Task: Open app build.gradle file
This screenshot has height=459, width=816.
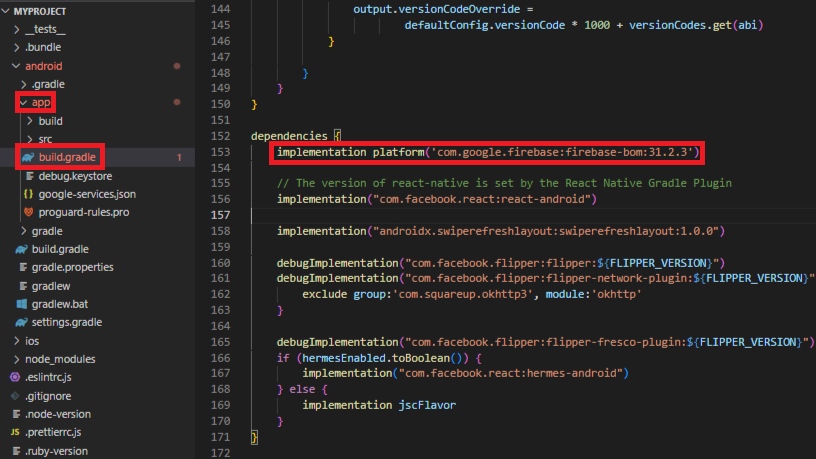Action: [67, 157]
